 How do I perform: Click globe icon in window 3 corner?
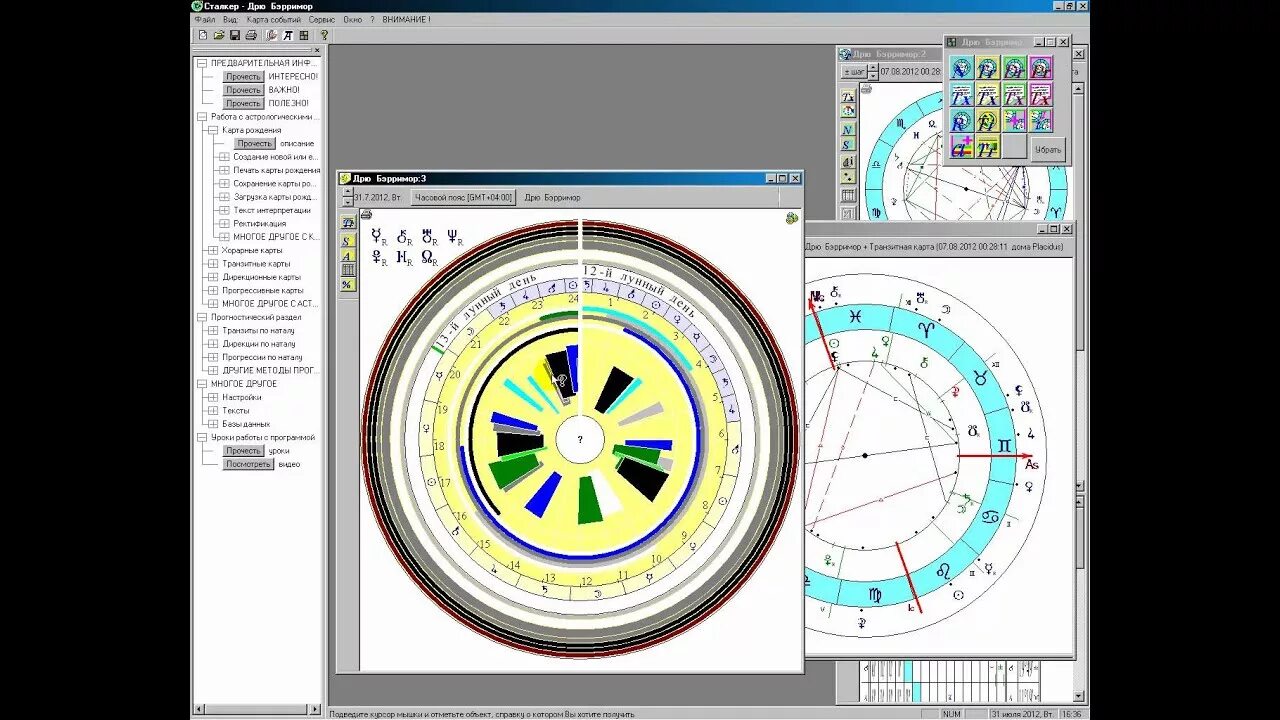792,217
